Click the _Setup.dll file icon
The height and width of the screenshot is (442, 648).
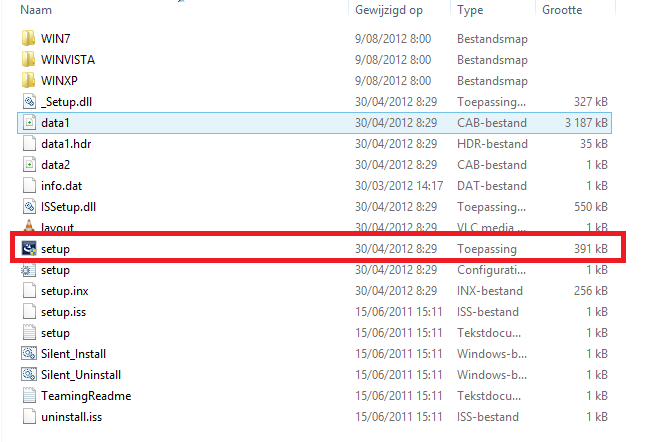(29, 102)
